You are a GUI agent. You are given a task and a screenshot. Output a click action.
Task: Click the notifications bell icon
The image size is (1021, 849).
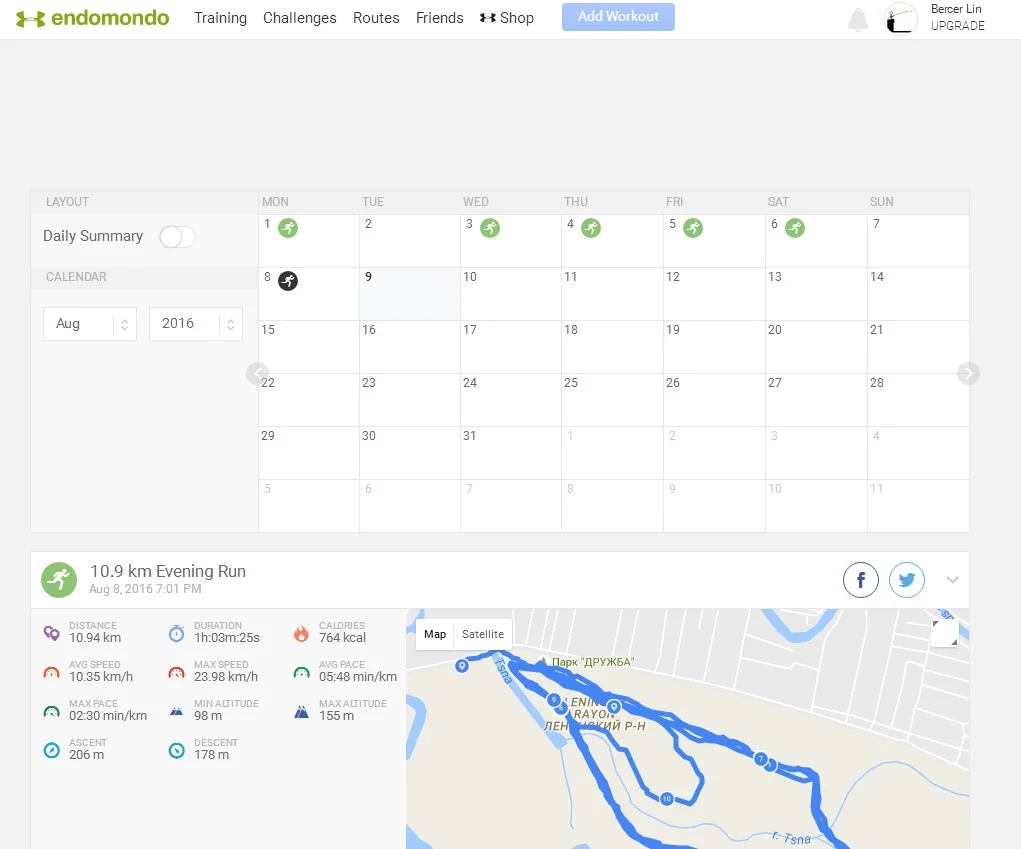click(858, 20)
